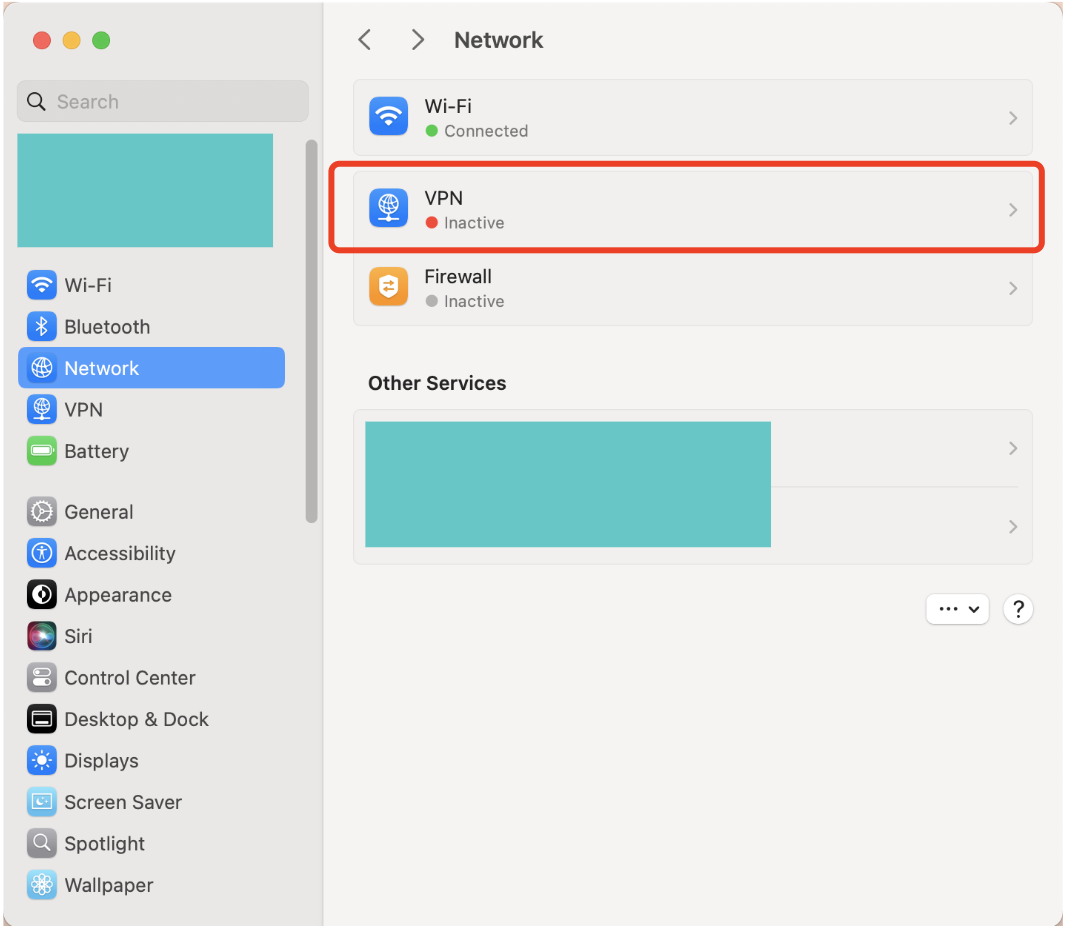Select the Displays icon in the sidebar
The height and width of the screenshot is (926, 1066).
click(x=41, y=760)
